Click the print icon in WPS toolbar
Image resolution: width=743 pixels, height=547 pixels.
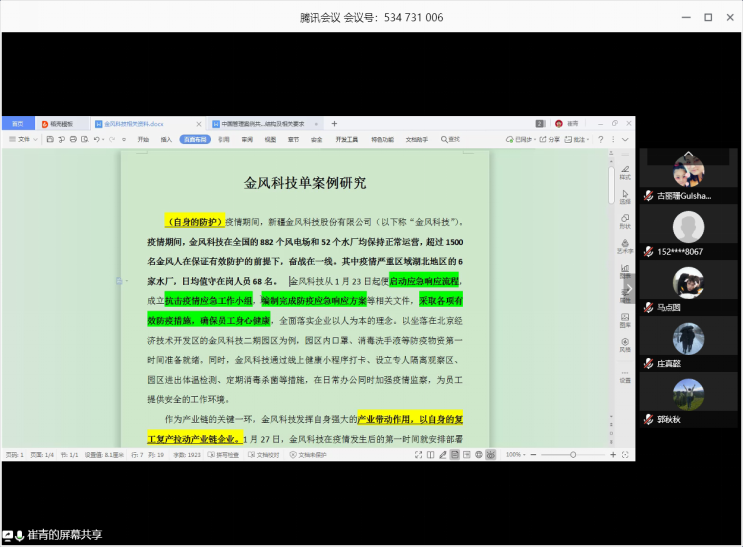click(x=73, y=139)
